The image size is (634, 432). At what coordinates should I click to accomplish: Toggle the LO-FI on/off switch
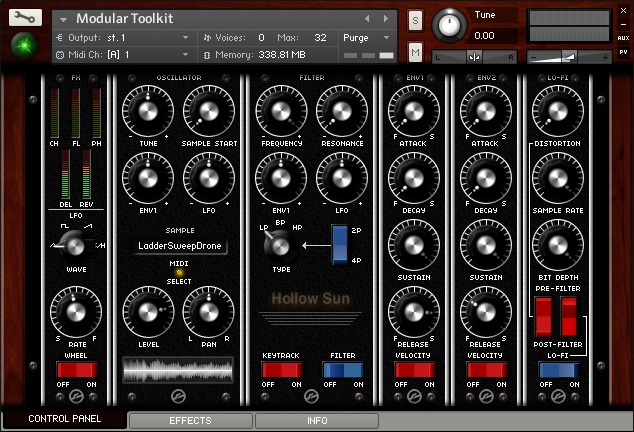coord(558,371)
